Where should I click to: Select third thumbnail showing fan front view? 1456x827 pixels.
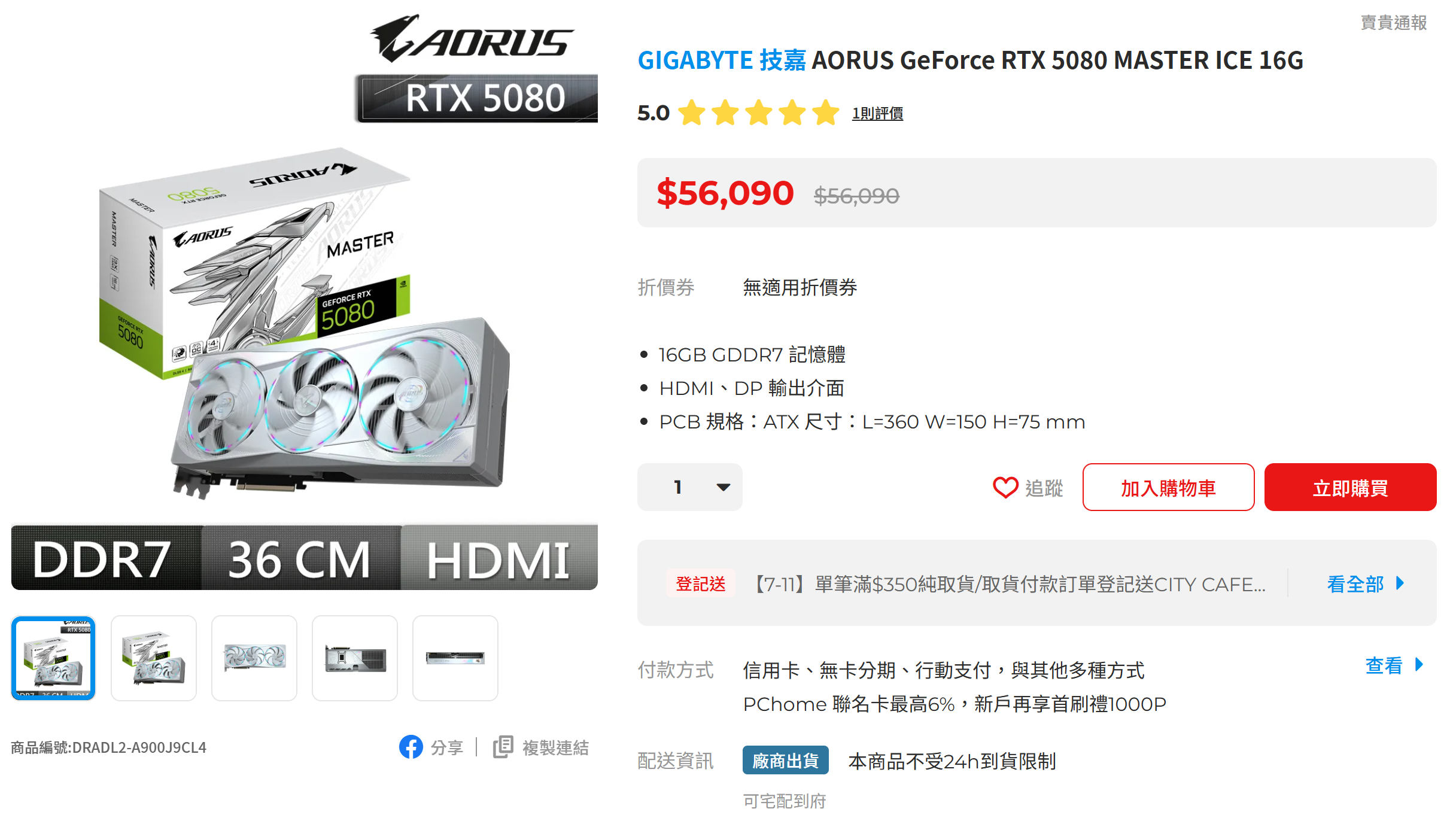click(254, 658)
